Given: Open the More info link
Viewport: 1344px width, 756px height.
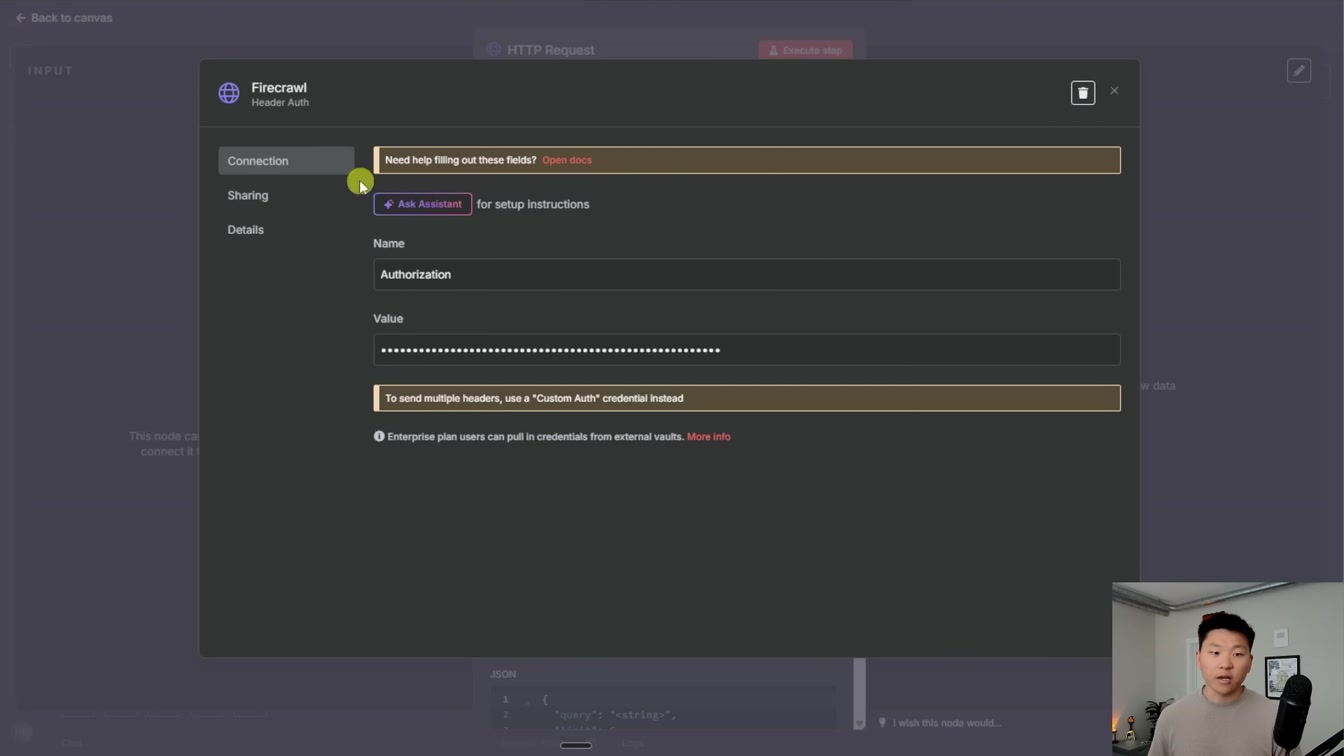Looking at the screenshot, I should point(709,437).
